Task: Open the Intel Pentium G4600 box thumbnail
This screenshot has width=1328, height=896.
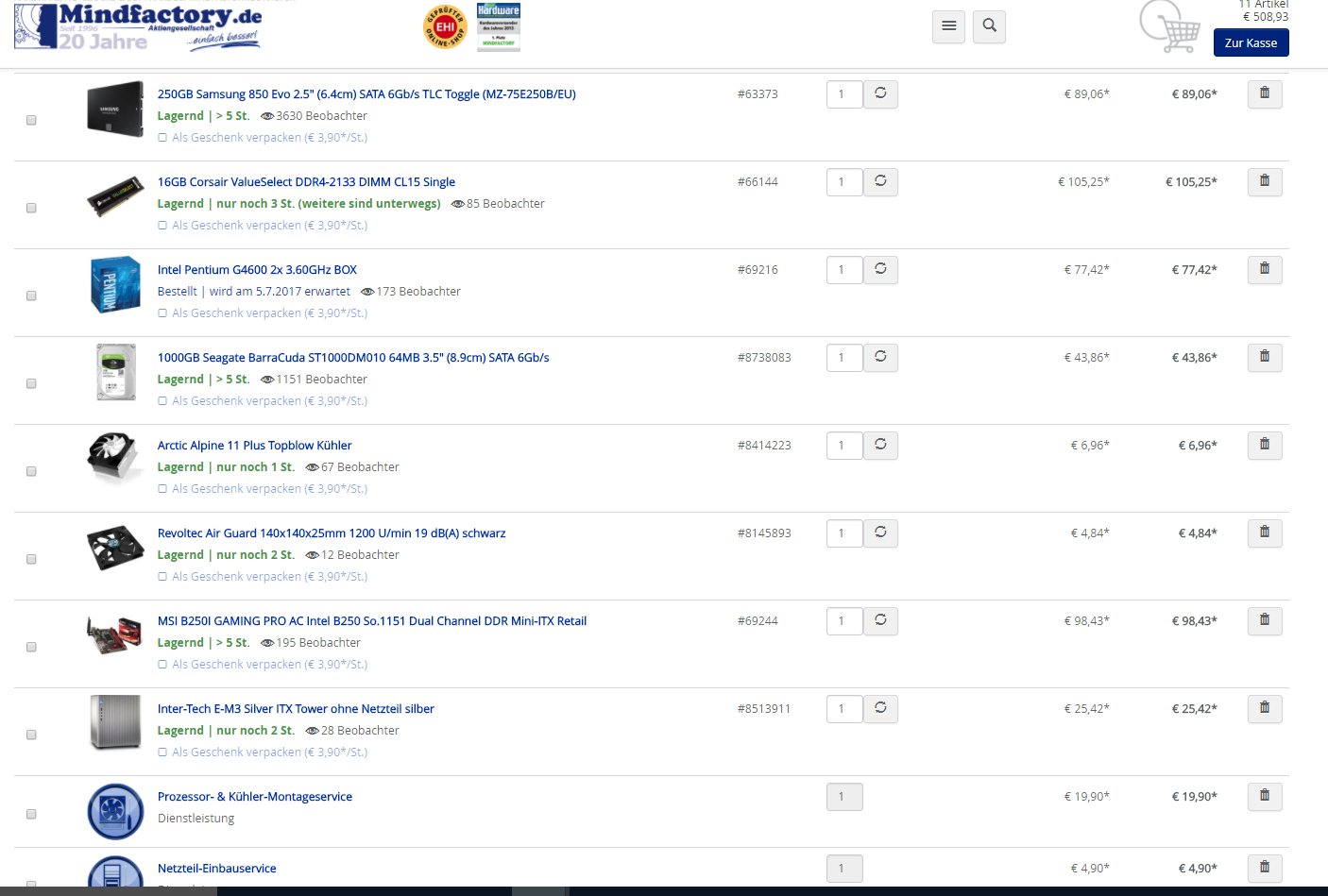Action: tap(115, 284)
